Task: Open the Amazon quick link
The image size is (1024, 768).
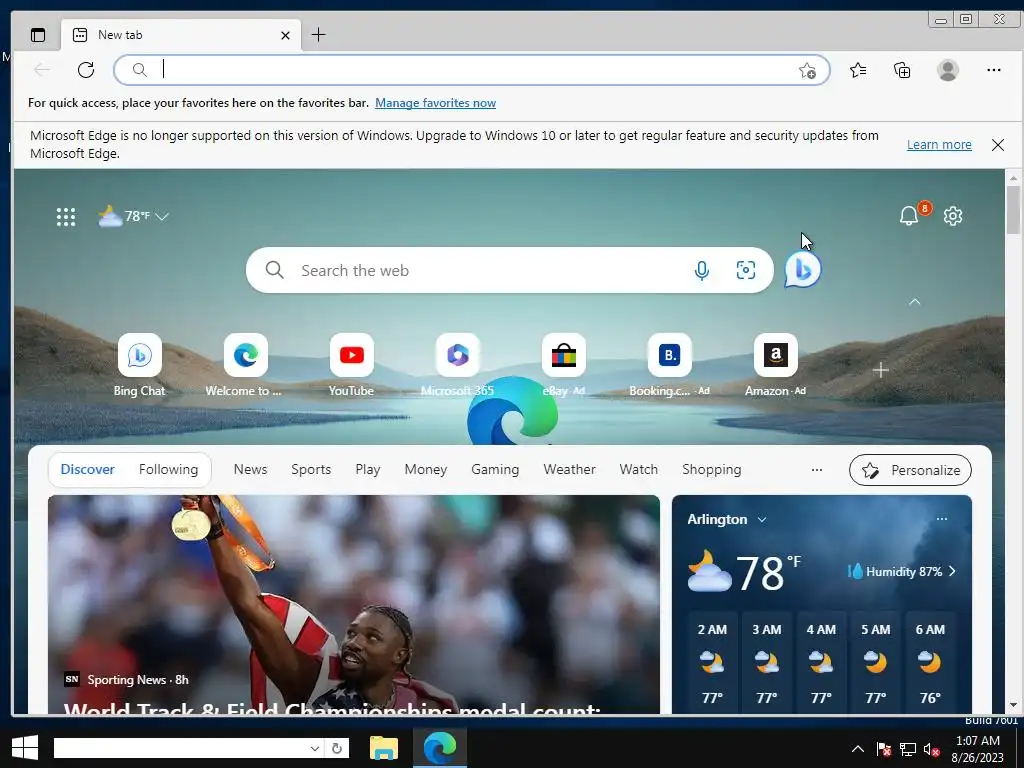Action: [776, 366]
